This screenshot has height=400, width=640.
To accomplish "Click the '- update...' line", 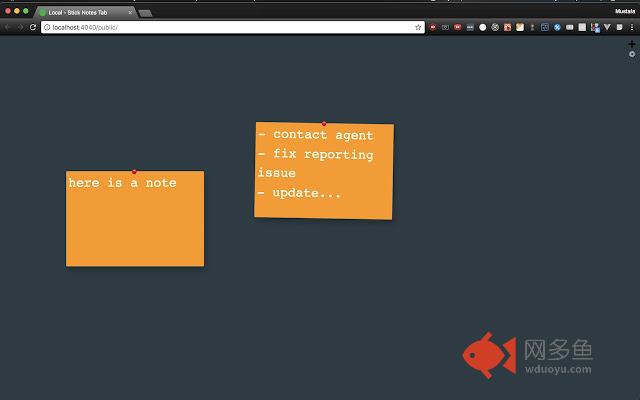I will [299, 193].
